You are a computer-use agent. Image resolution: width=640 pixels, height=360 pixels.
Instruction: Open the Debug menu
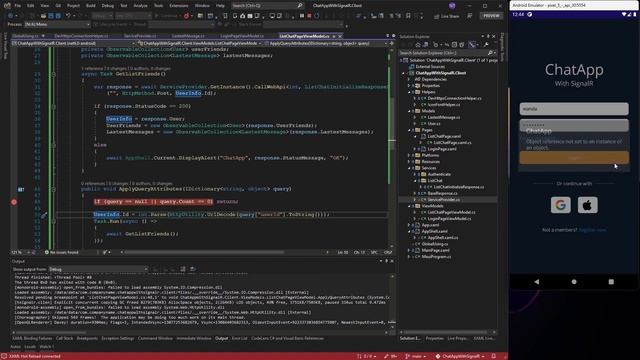[x=108, y=6]
